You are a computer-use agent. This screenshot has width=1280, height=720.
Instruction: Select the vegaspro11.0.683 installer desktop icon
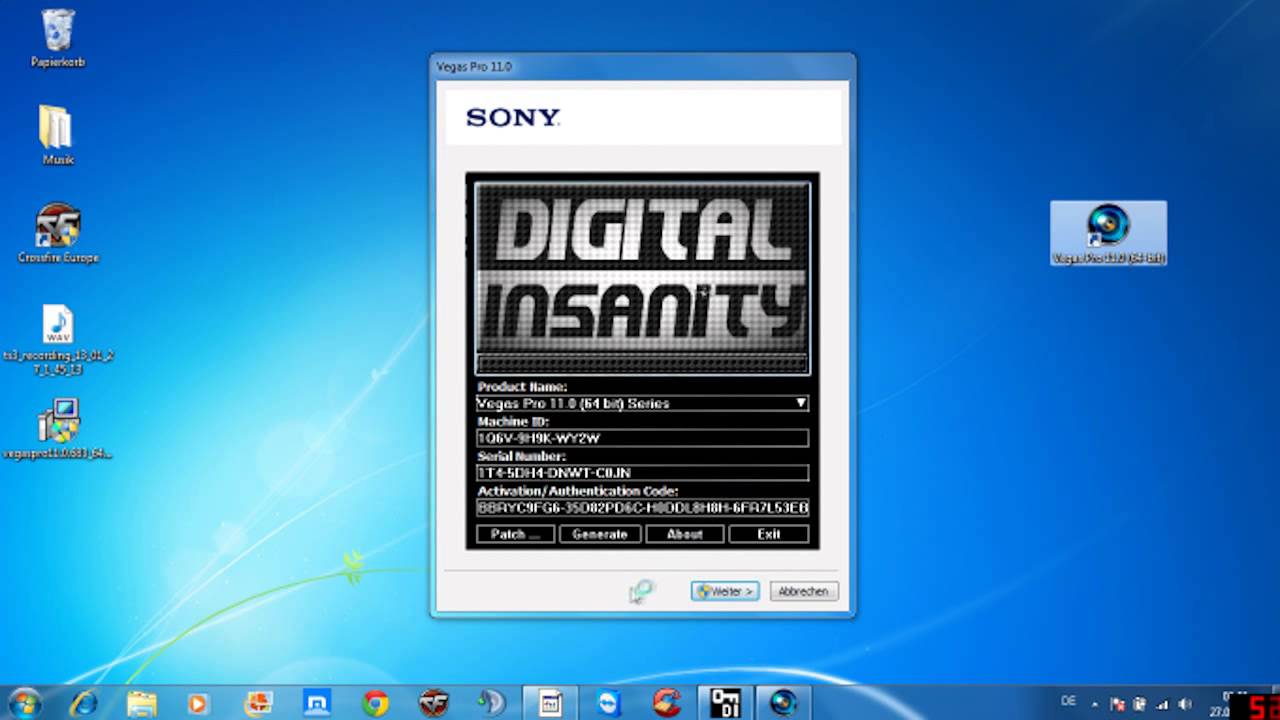click(x=58, y=430)
